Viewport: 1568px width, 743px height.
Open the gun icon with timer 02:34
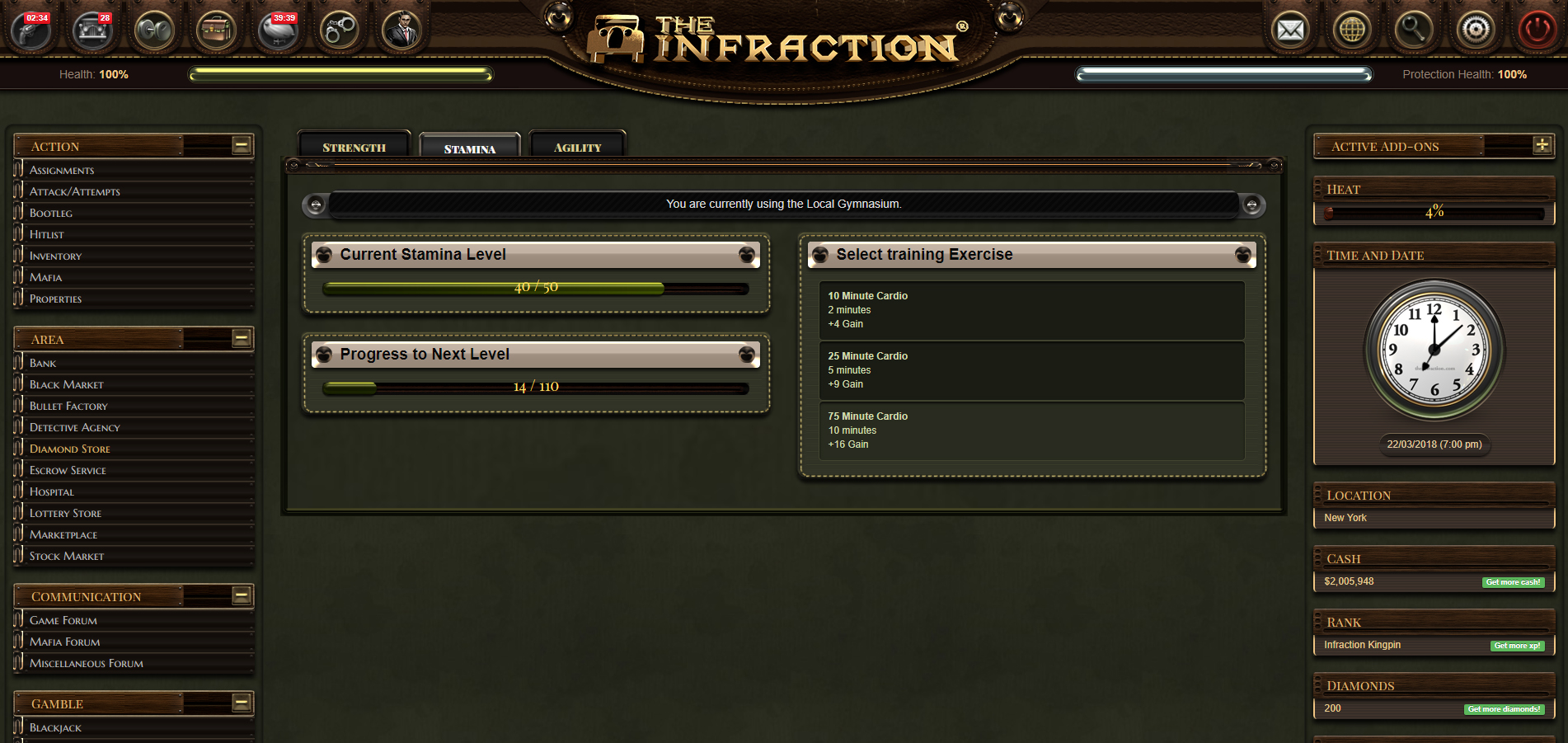[31, 31]
